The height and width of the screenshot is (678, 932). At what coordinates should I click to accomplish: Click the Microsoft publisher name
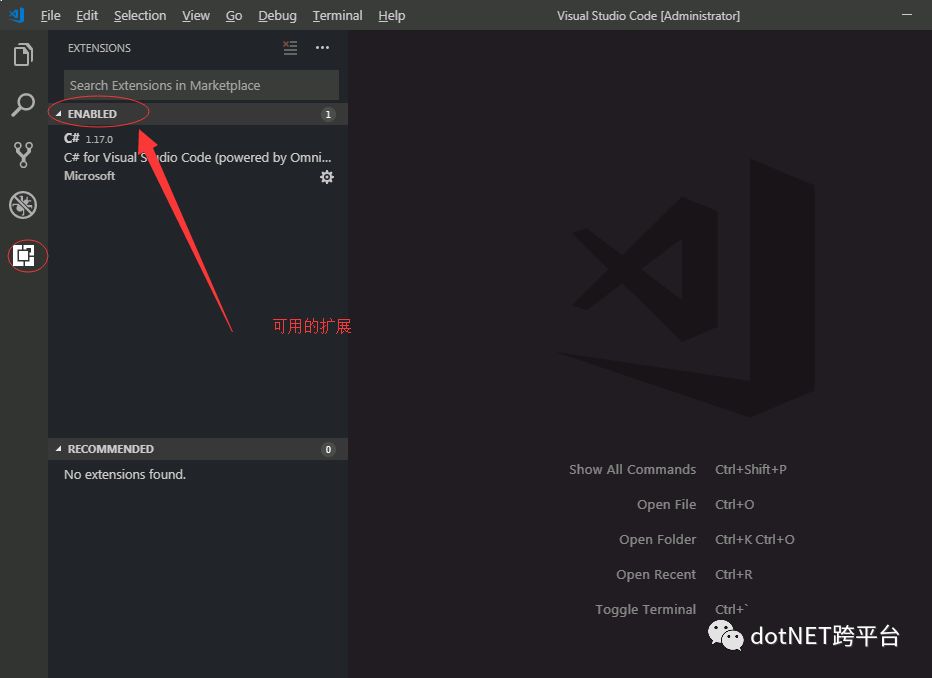click(x=89, y=176)
